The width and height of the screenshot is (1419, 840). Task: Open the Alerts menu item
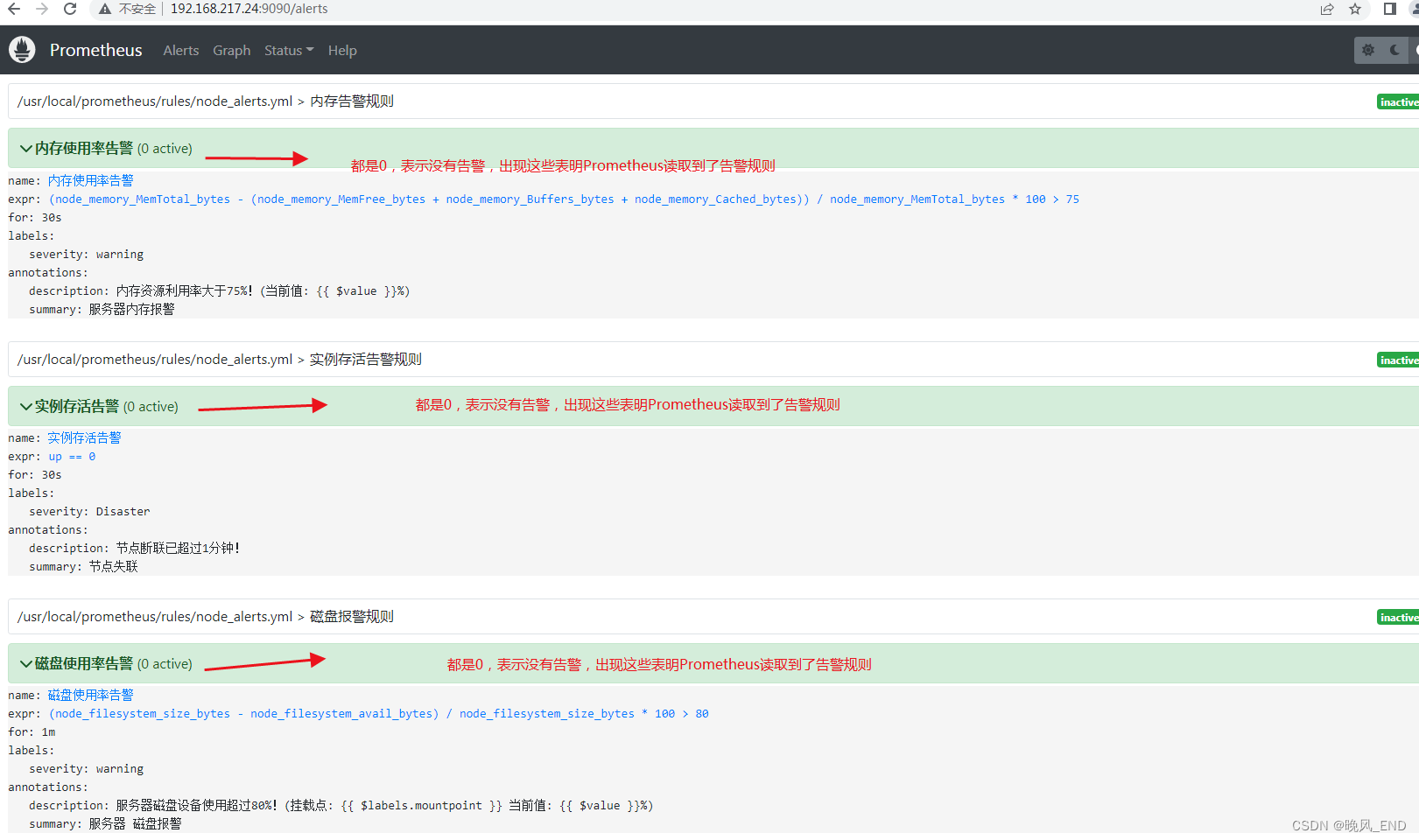click(180, 50)
